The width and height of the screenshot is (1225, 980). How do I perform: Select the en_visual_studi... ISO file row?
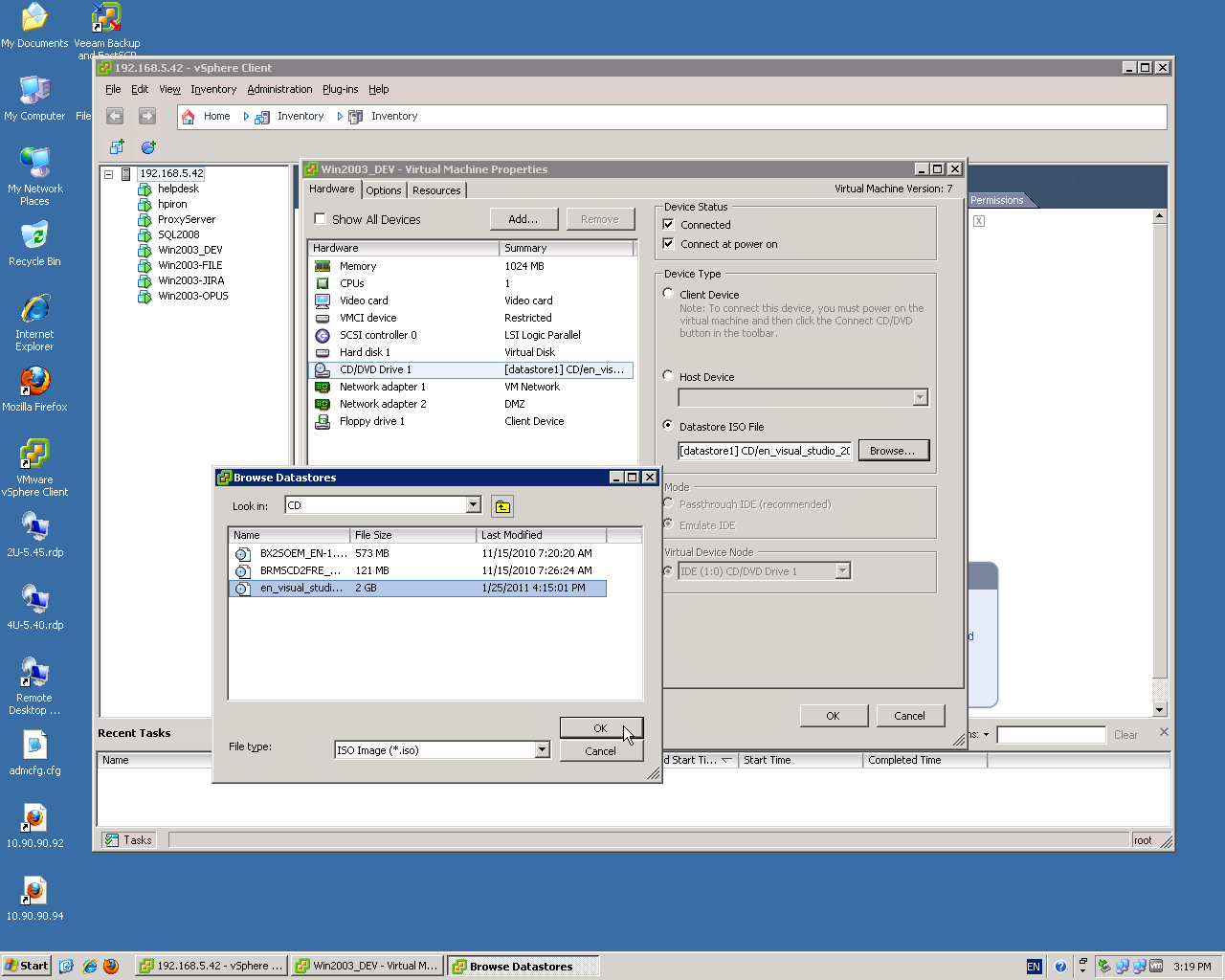tap(418, 589)
